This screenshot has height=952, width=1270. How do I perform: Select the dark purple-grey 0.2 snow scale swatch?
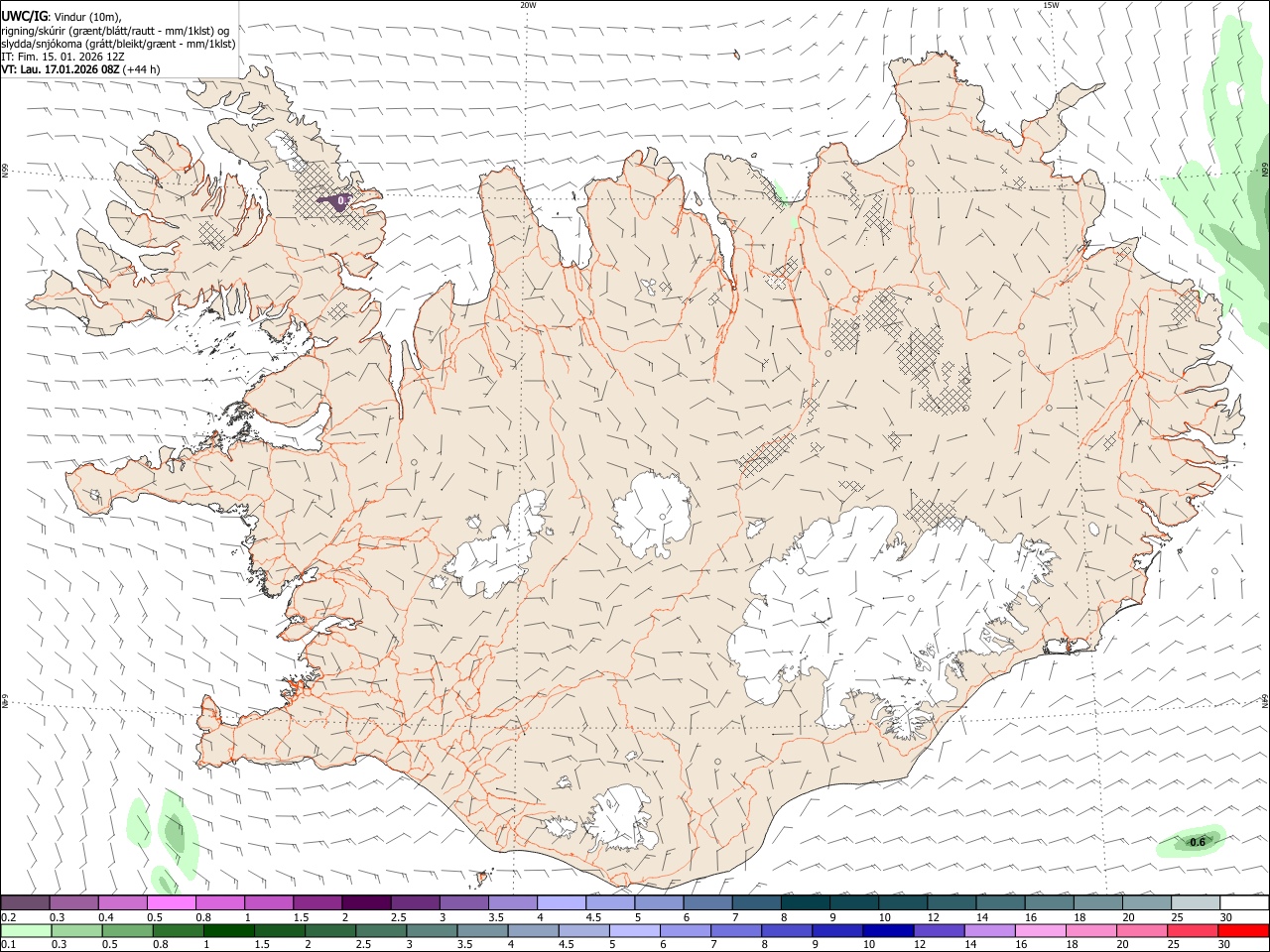[25, 902]
